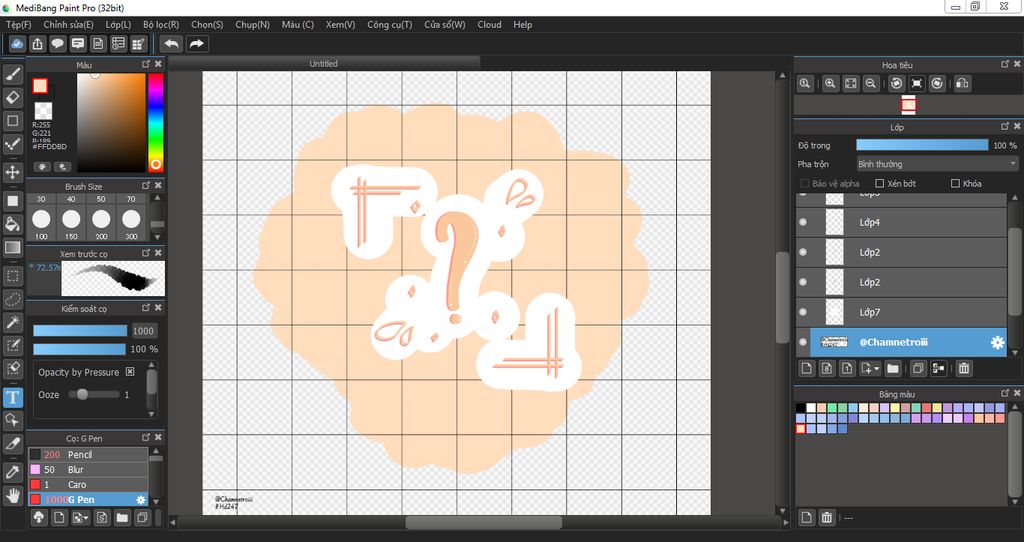Select the Move tool
Image resolution: width=1024 pixels, height=542 pixels.
12,172
